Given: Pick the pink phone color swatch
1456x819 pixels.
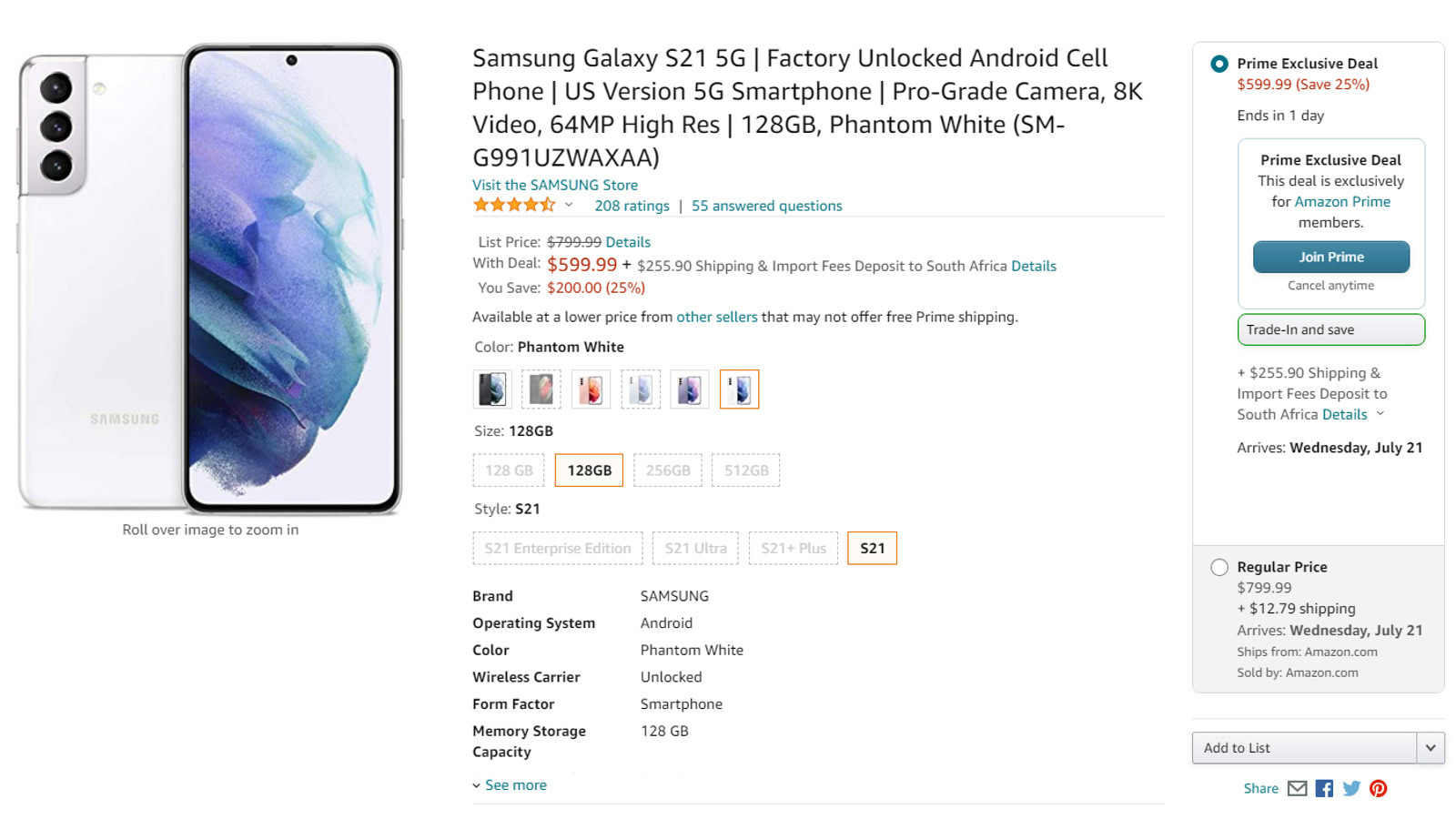Looking at the screenshot, I should pyautogui.click(x=591, y=389).
